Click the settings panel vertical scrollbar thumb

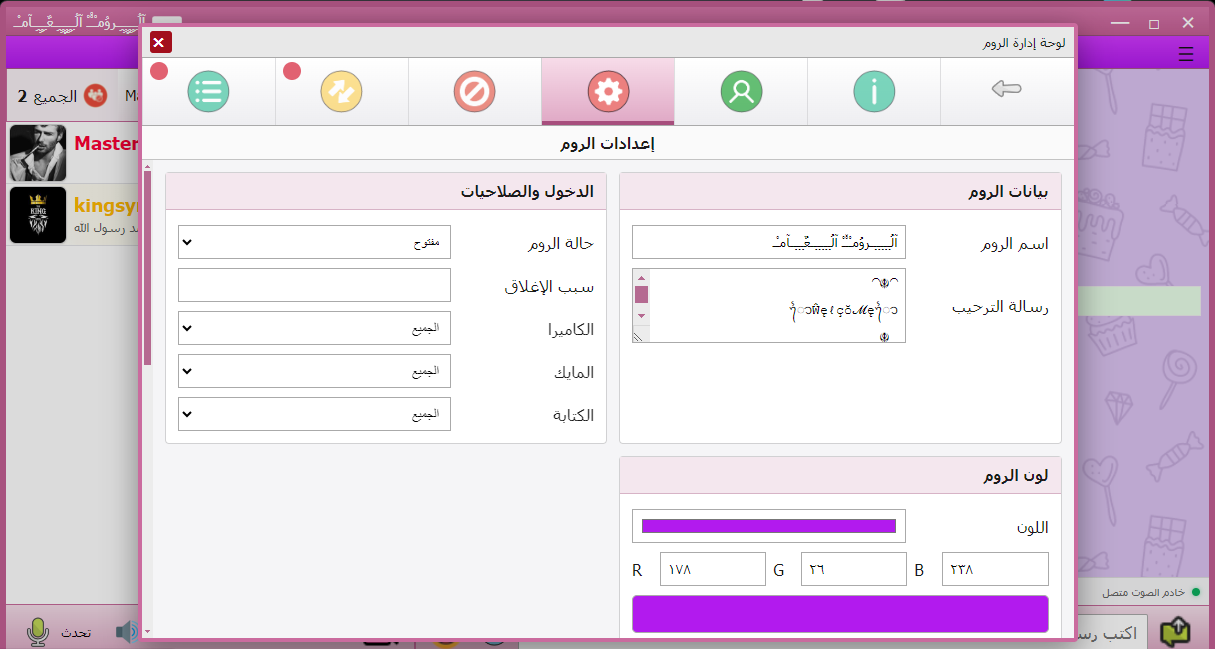click(148, 268)
